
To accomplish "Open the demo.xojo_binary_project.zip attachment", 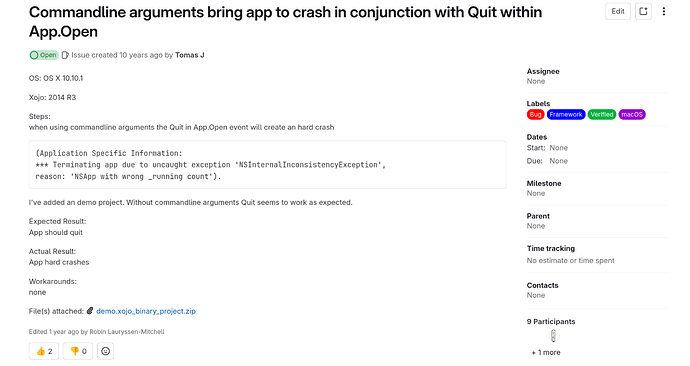I will [x=146, y=311].
